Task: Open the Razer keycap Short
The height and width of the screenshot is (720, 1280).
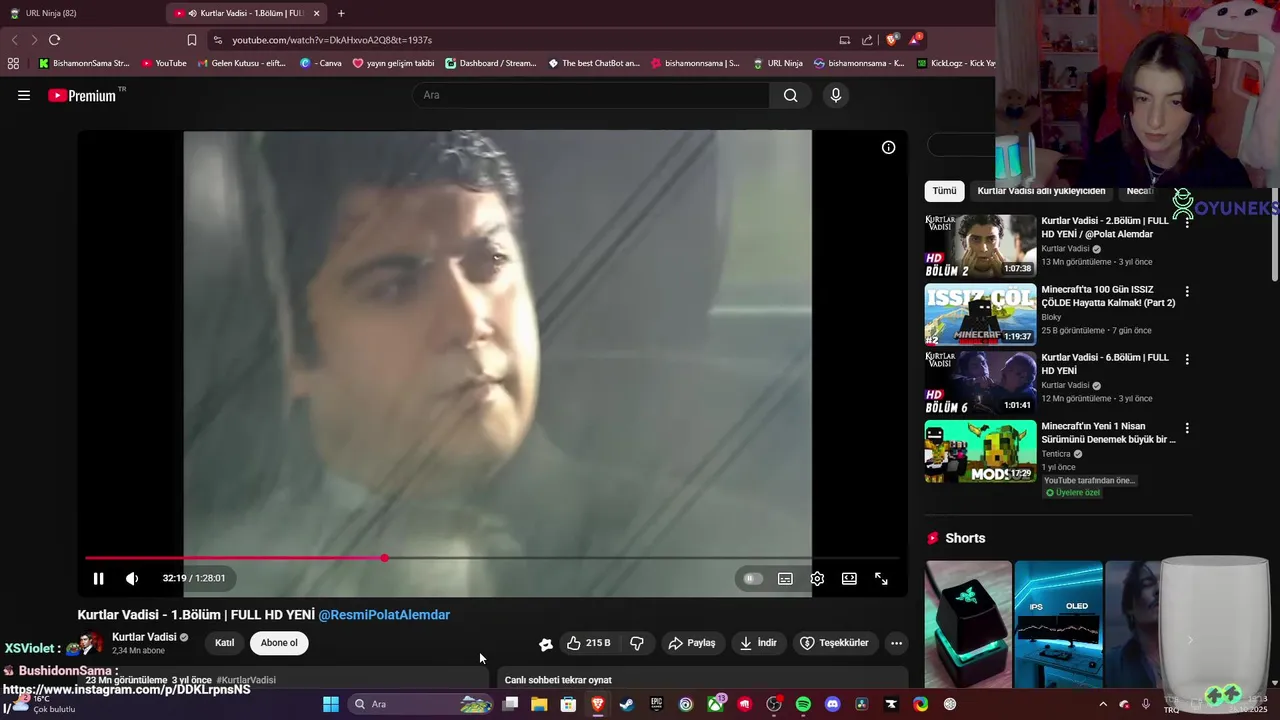Action: [x=967, y=624]
